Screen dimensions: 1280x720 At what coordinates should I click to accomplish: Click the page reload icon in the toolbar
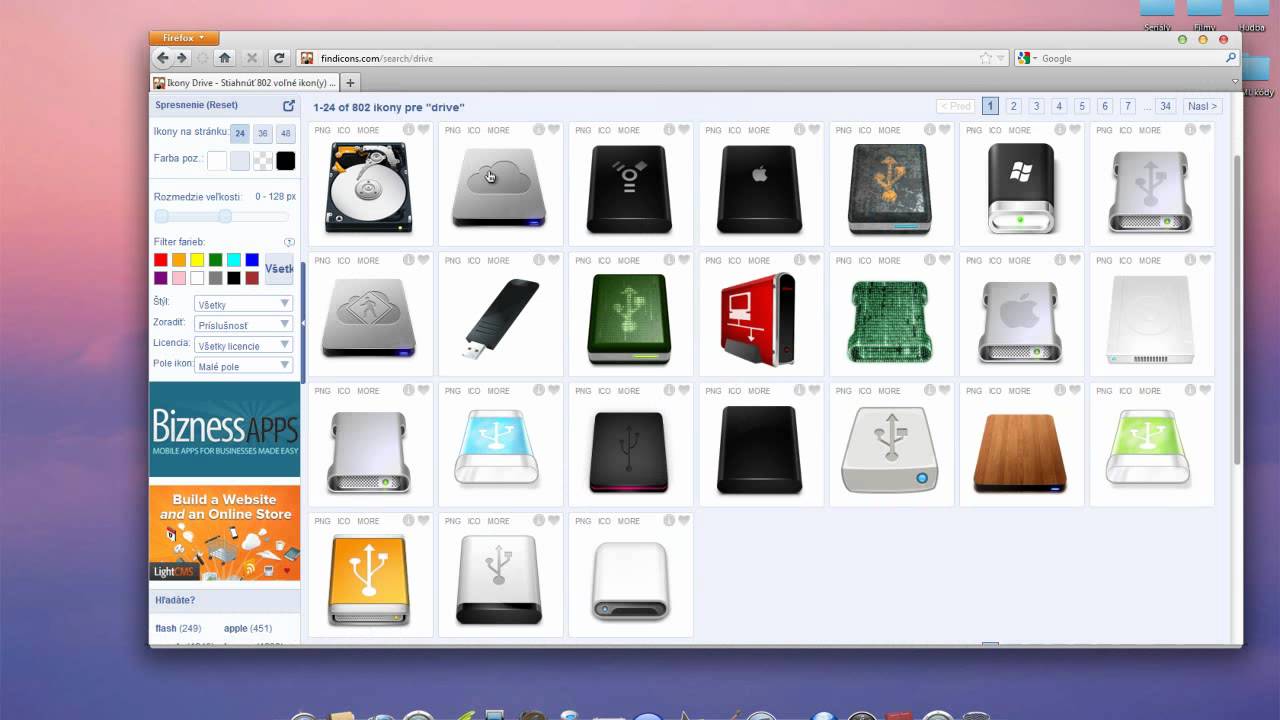coord(280,58)
